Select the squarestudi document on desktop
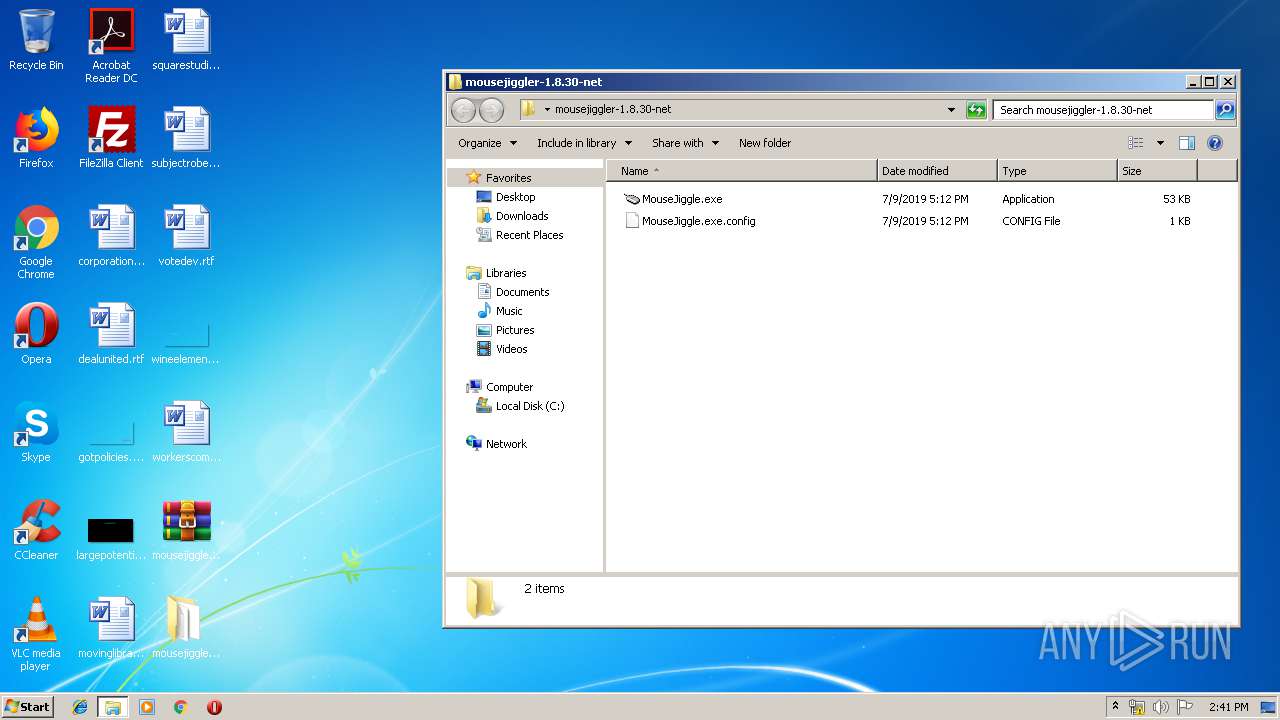 (187, 40)
